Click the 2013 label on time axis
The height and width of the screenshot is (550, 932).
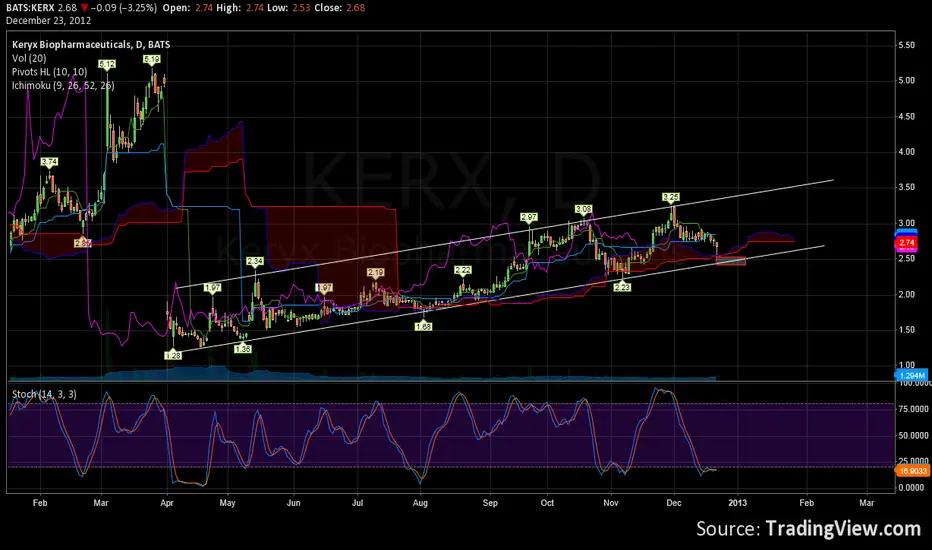coord(738,503)
